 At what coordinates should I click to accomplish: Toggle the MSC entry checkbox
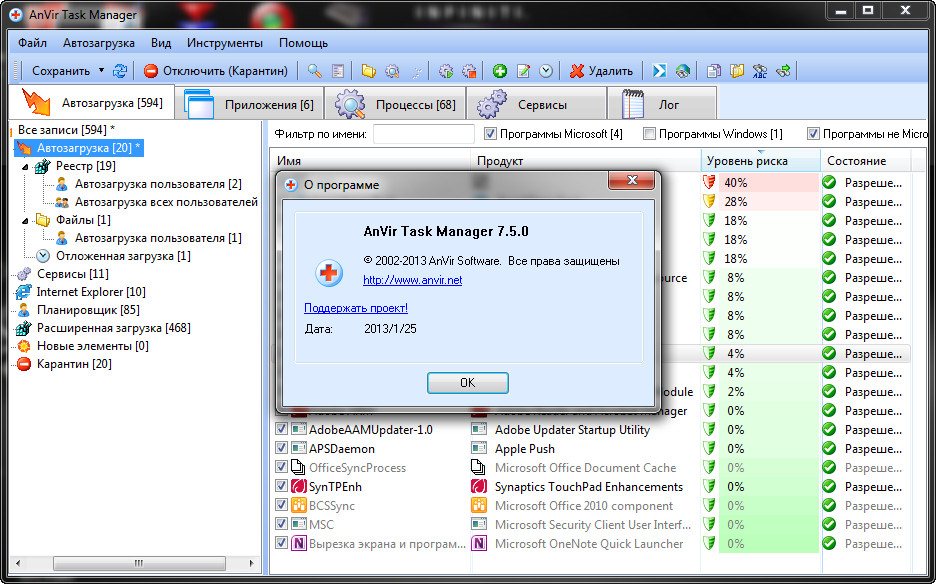[281, 525]
